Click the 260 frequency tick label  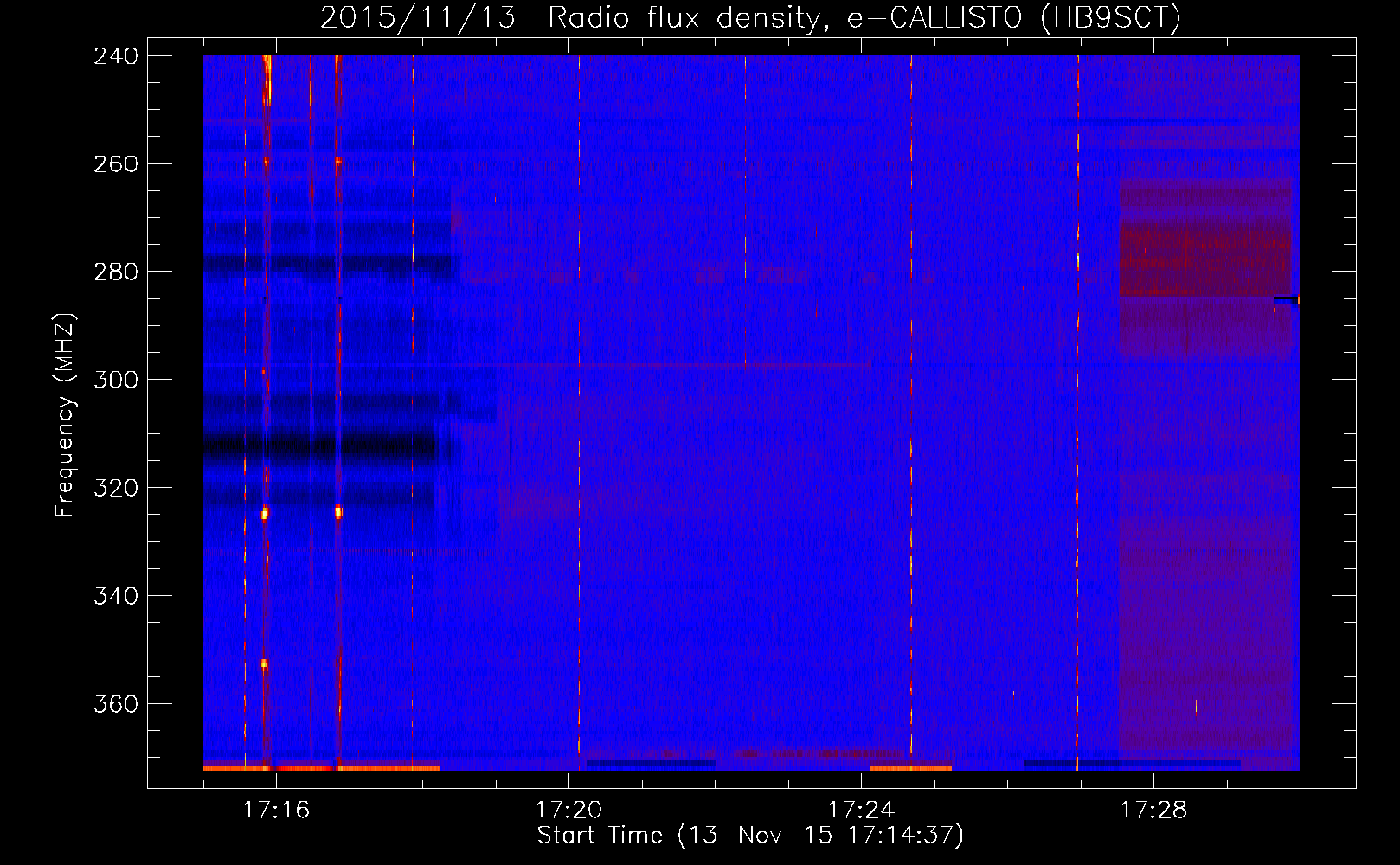(x=116, y=164)
